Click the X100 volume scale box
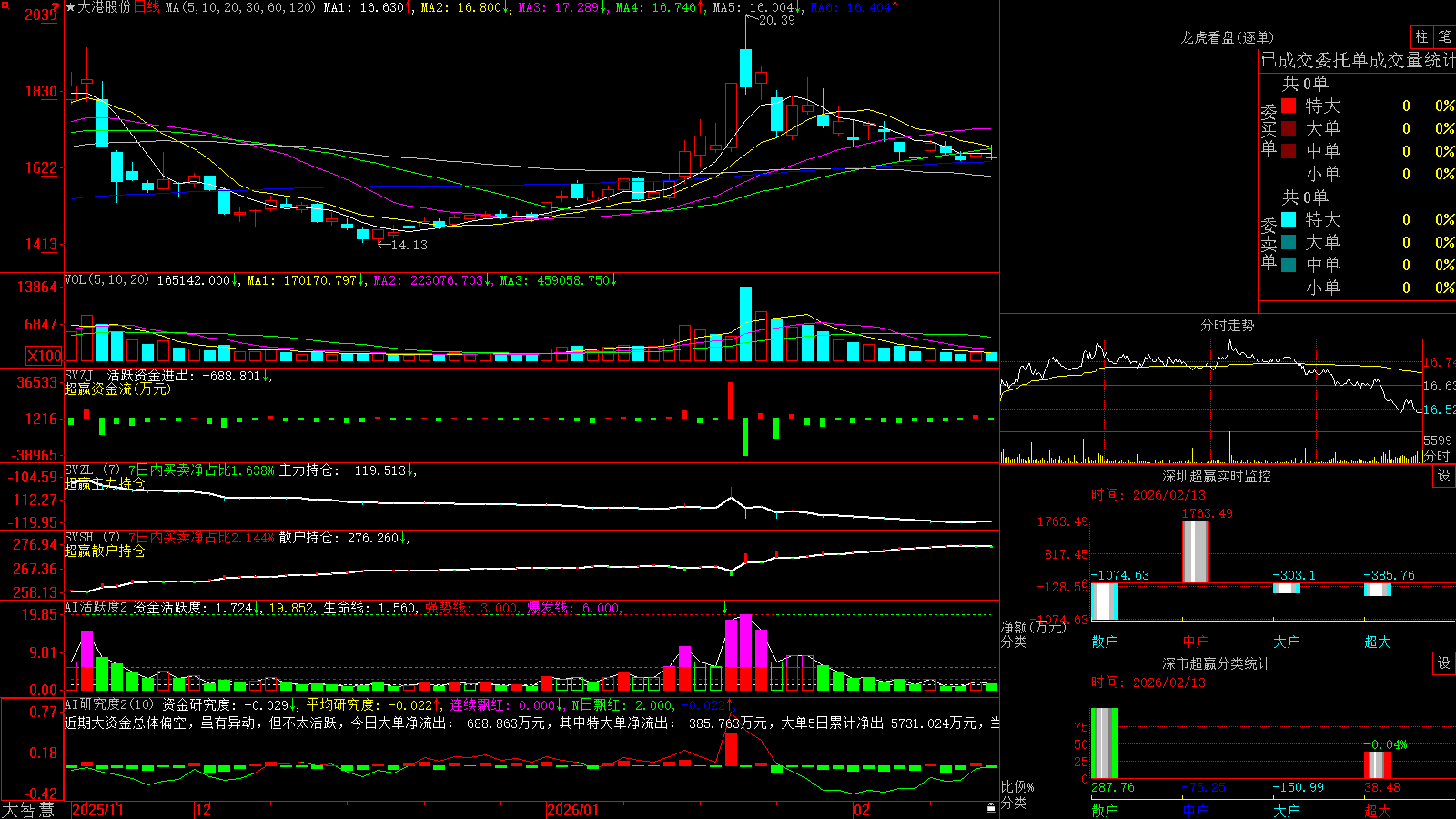The image size is (1456, 819). point(44,356)
